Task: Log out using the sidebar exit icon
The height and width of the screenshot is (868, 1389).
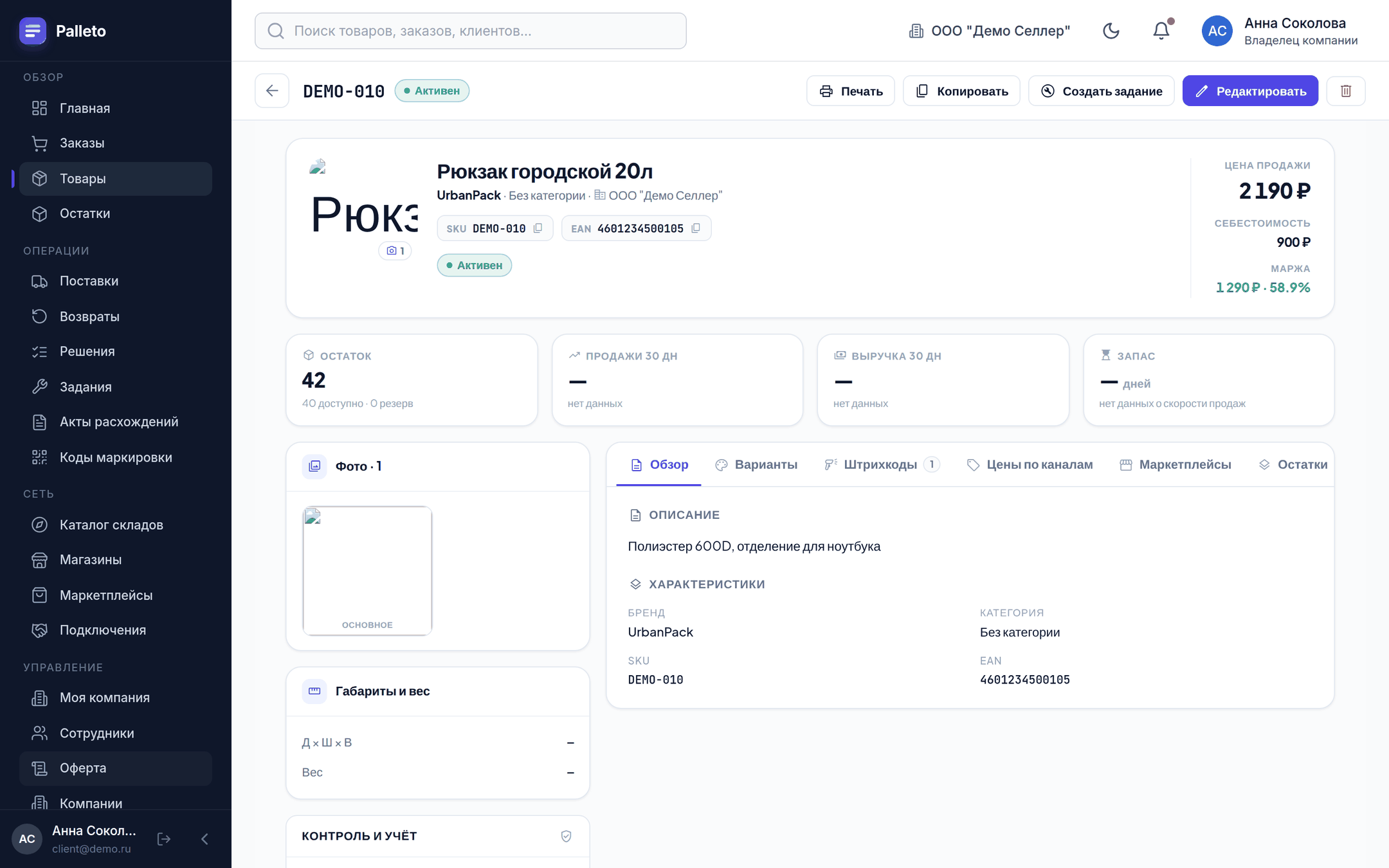Action: coord(164,839)
